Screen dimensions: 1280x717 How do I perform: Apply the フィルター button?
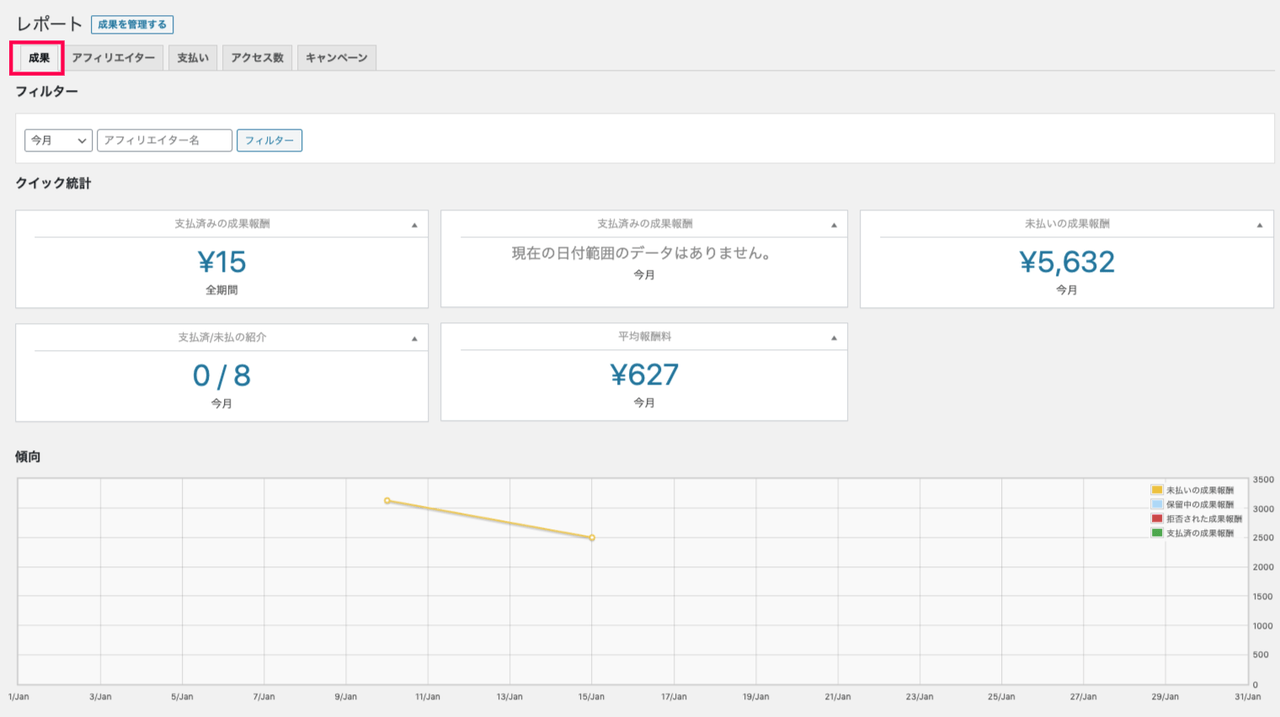(269, 140)
